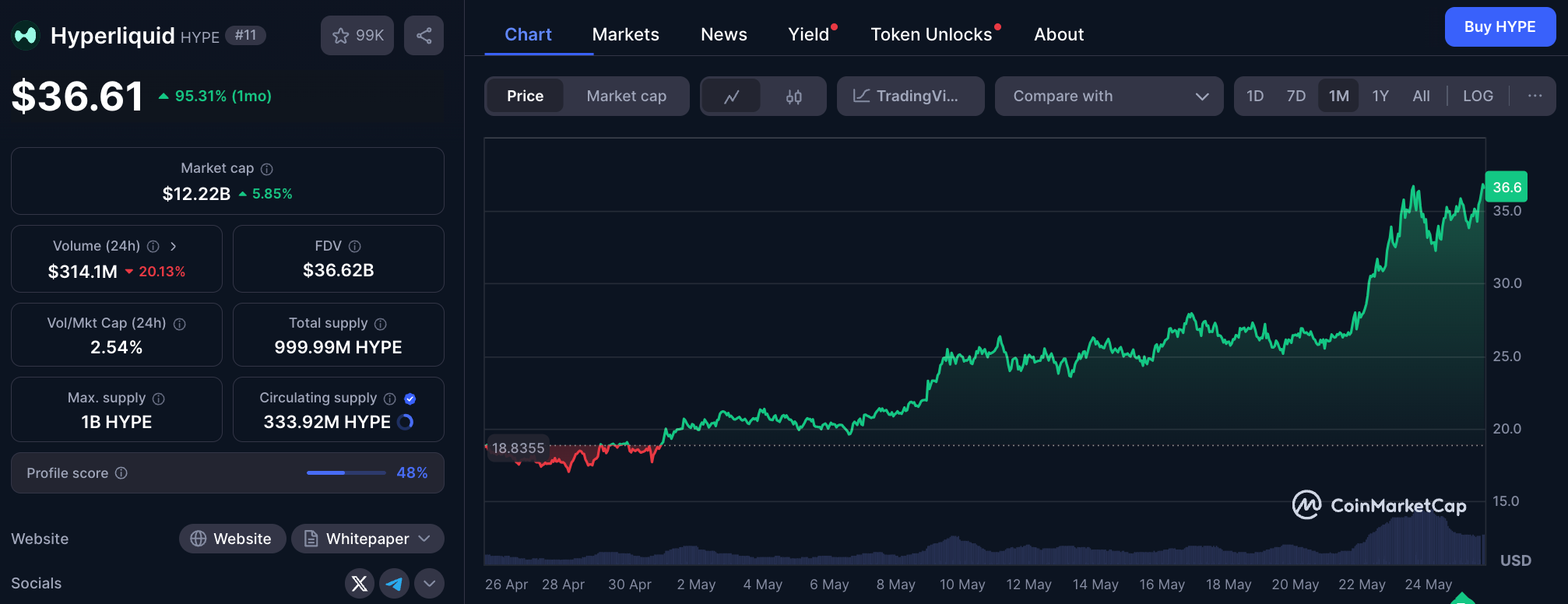1568x604 pixels.
Task: Open the Telegram social link
Action: coord(395,583)
